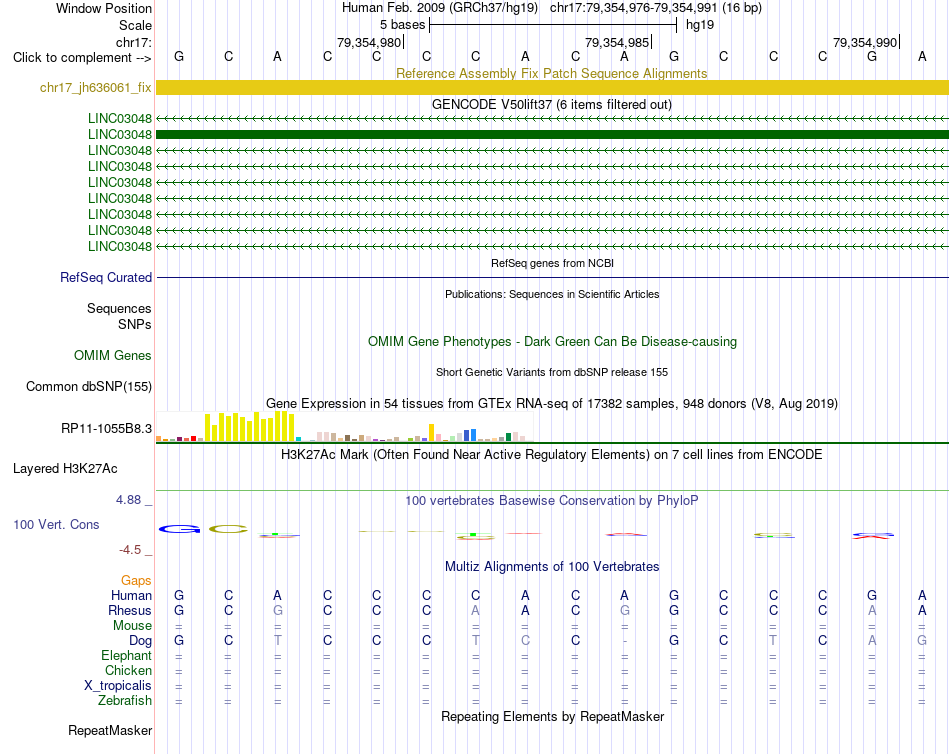Click the 5 bases scale bar
This screenshot has width=950, height=754.
(553, 25)
